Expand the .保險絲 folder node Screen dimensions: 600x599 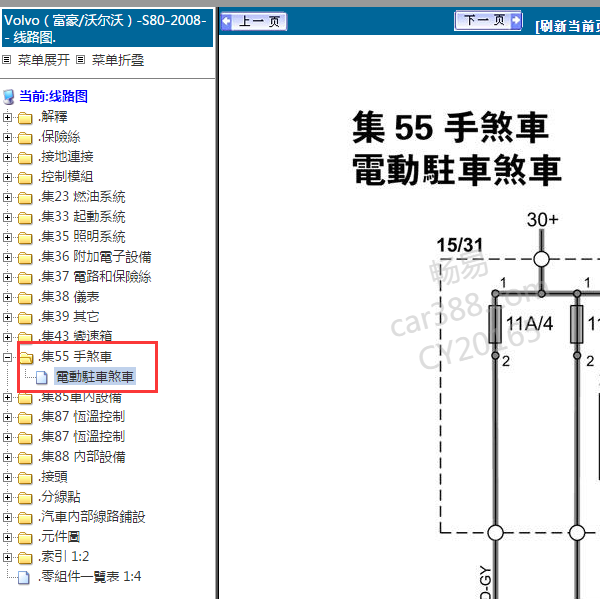pyautogui.click(x=7, y=137)
